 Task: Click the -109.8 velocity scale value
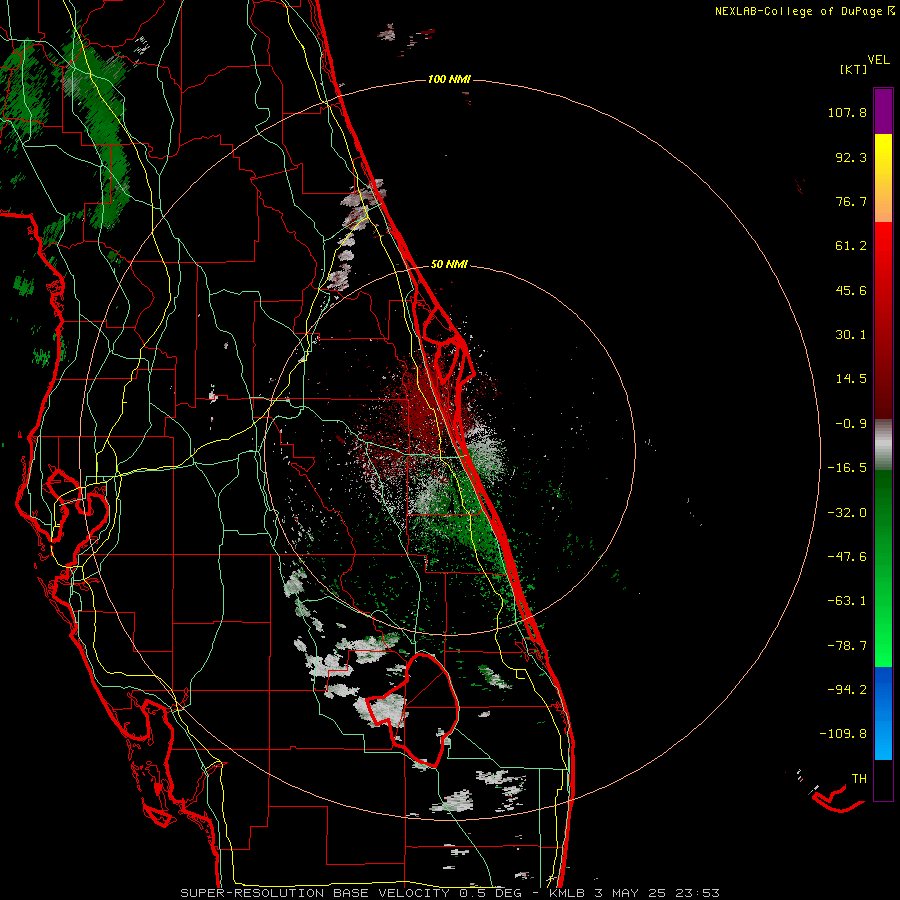tap(843, 734)
